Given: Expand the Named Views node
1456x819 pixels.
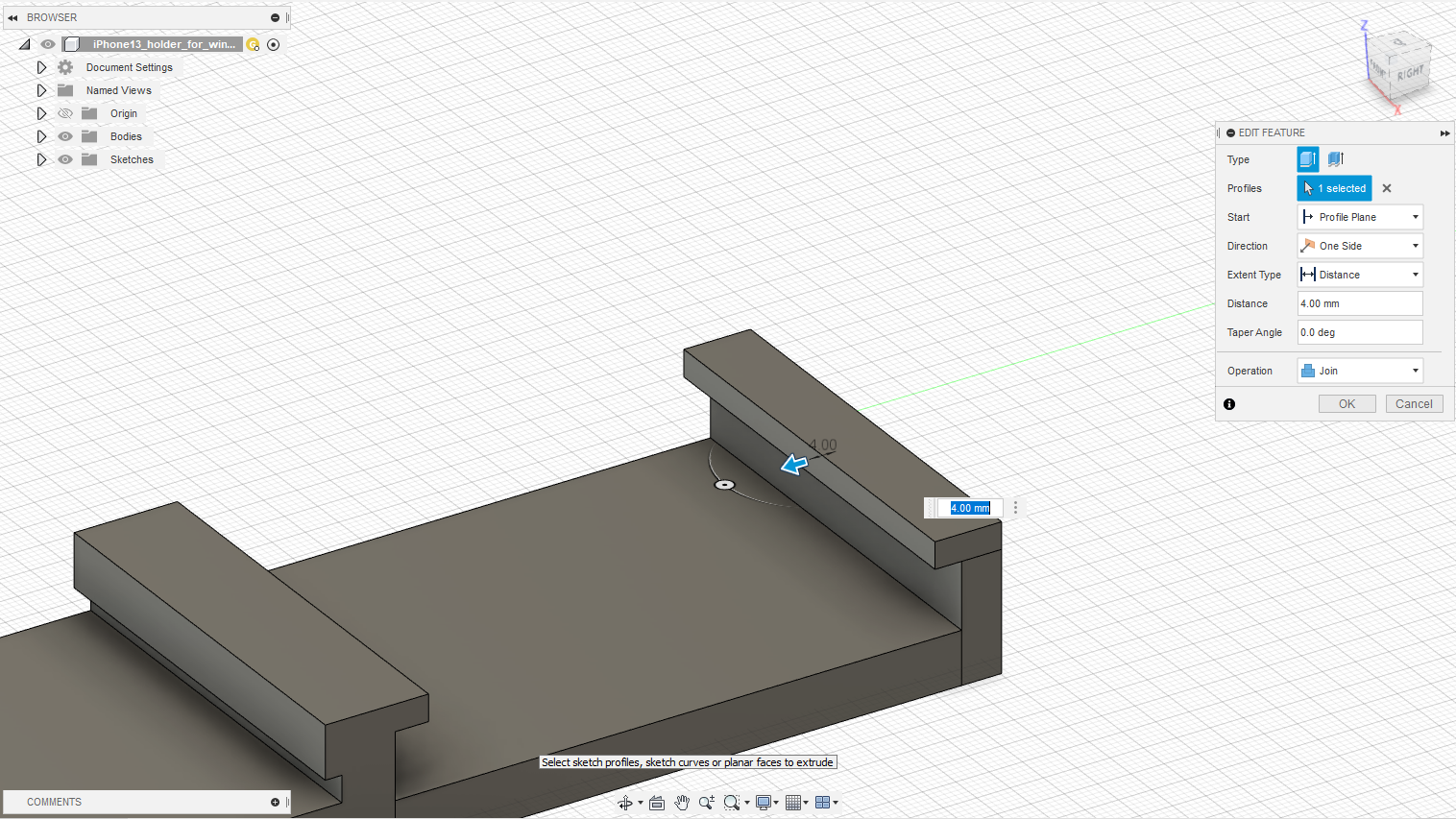Looking at the screenshot, I should pos(41,90).
